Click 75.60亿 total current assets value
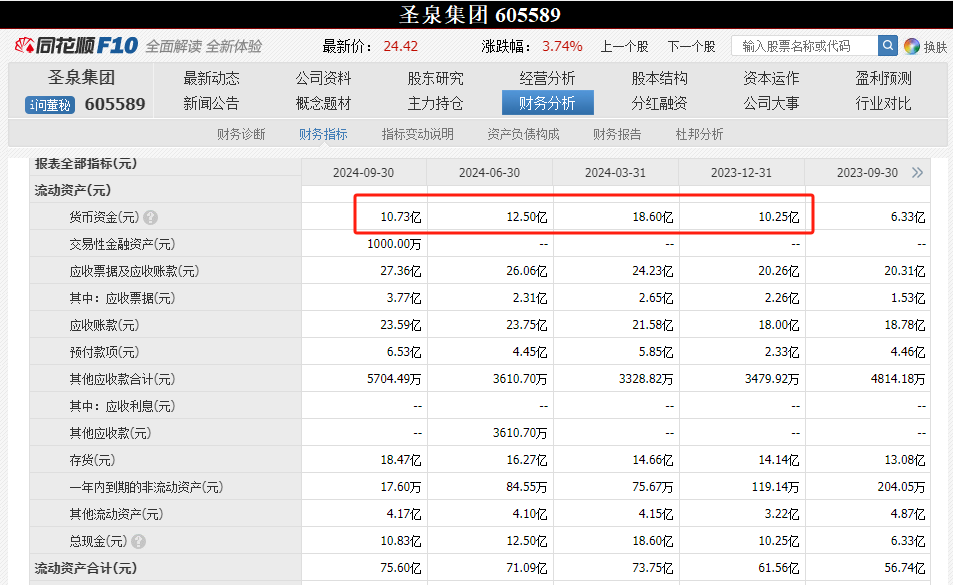953x585 pixels. [401, 568]
